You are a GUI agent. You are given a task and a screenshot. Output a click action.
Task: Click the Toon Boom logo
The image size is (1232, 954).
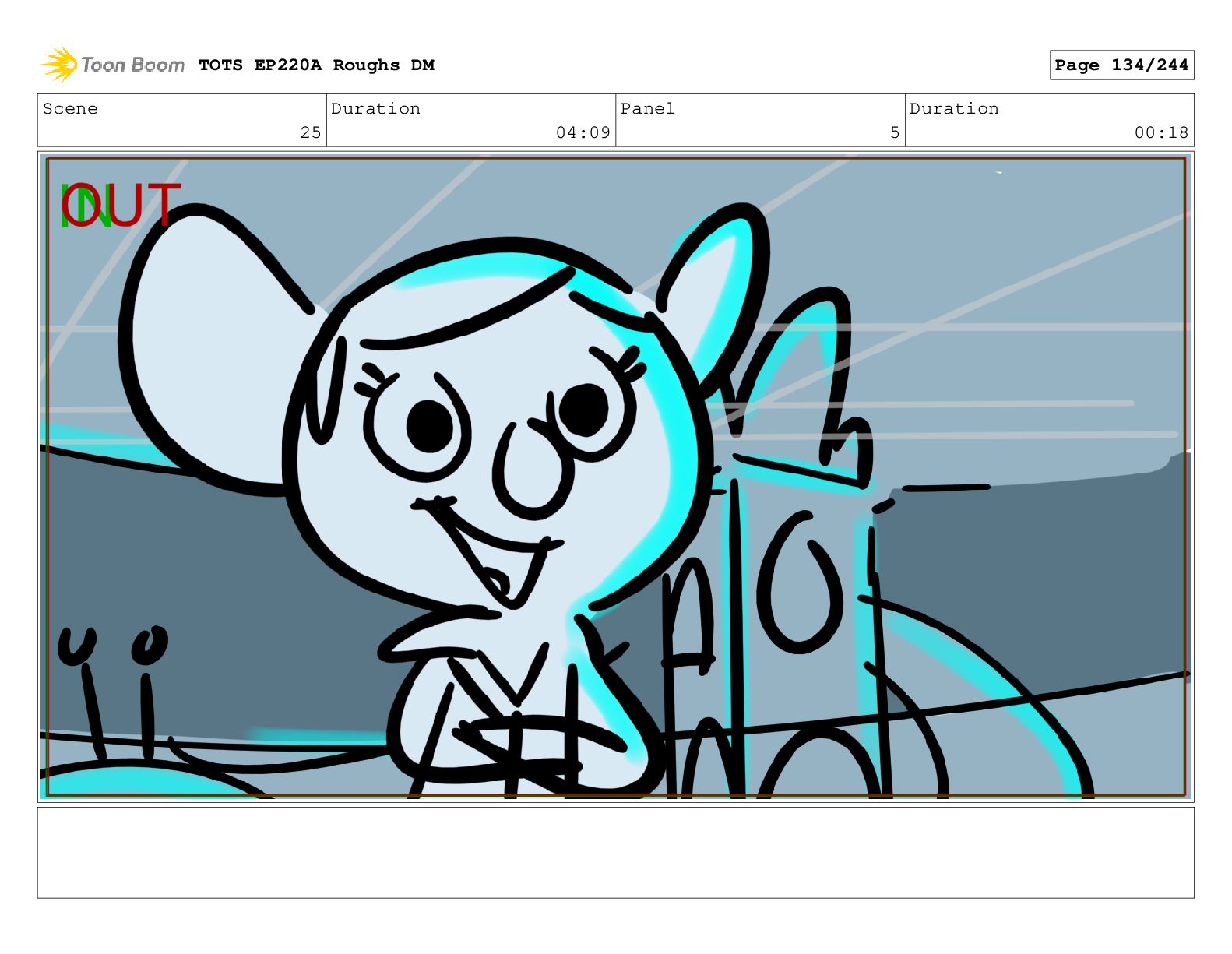[113, 65]
